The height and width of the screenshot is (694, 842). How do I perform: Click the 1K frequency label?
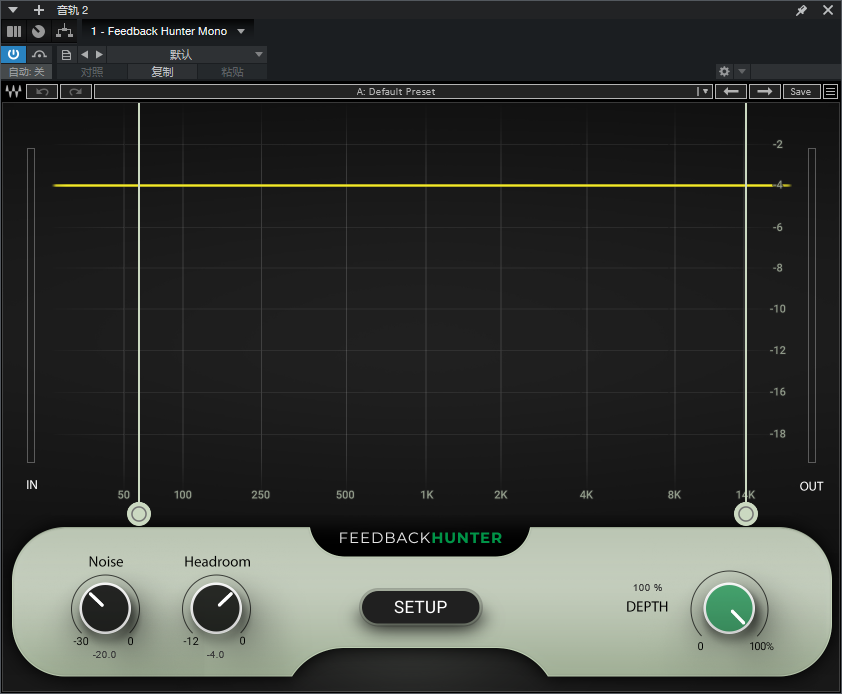(427, 495)
